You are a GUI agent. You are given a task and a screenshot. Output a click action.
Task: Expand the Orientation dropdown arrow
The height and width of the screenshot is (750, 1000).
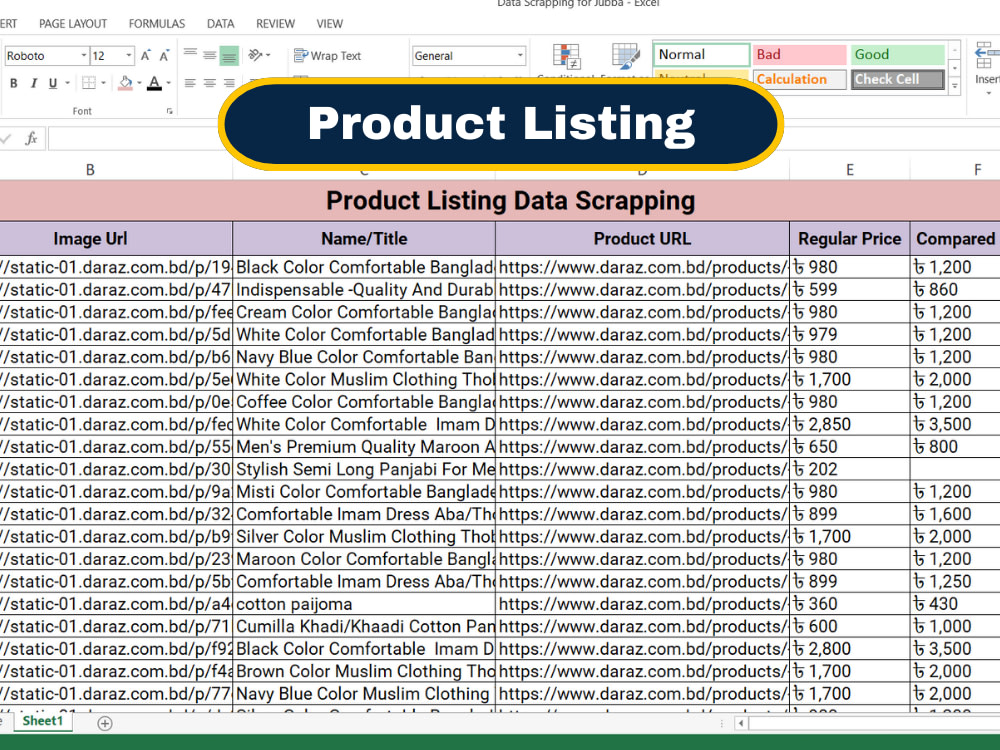[x=268, y=55]
